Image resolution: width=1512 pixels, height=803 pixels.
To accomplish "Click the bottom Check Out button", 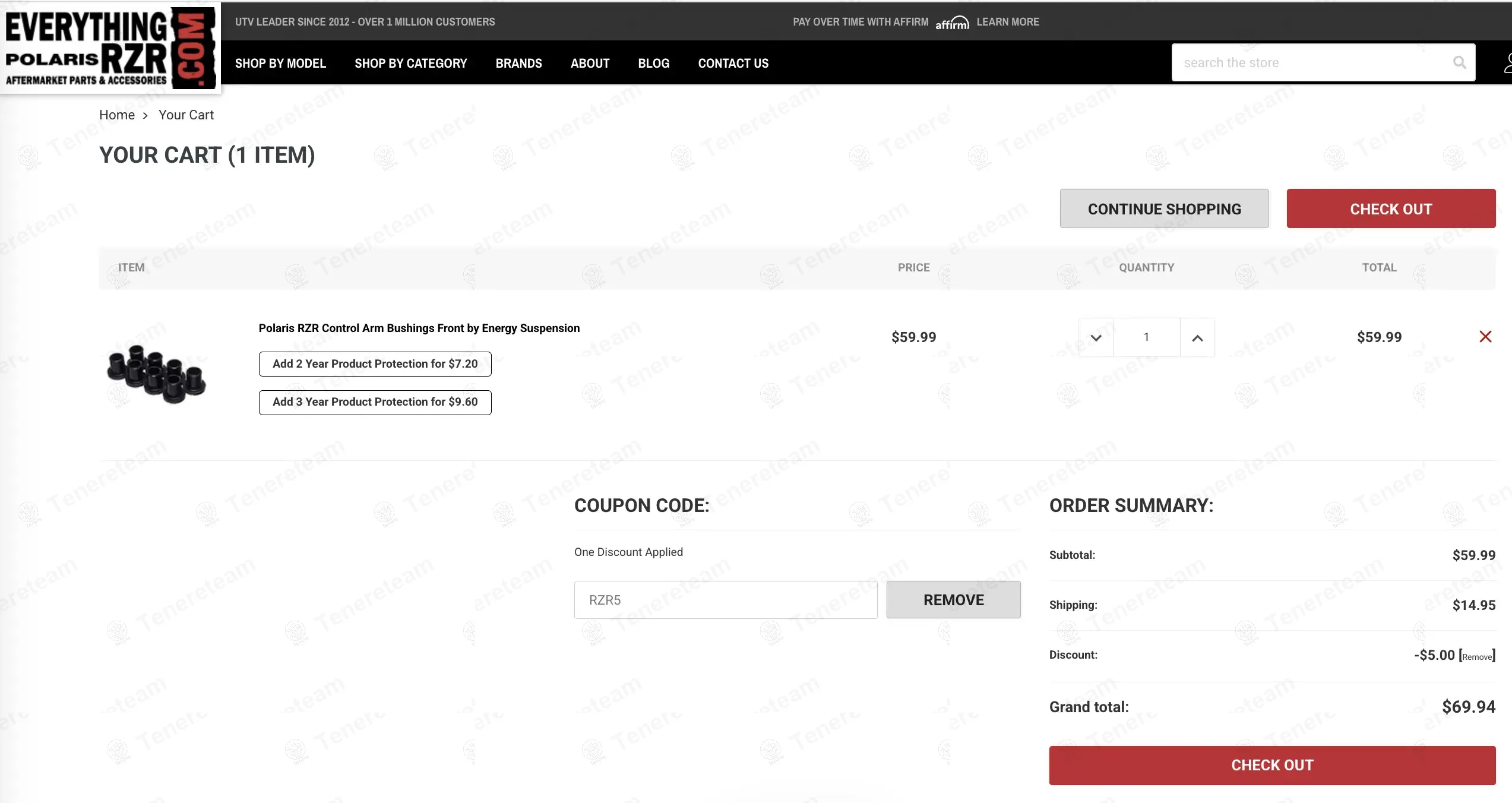I will click(1272, 765).
